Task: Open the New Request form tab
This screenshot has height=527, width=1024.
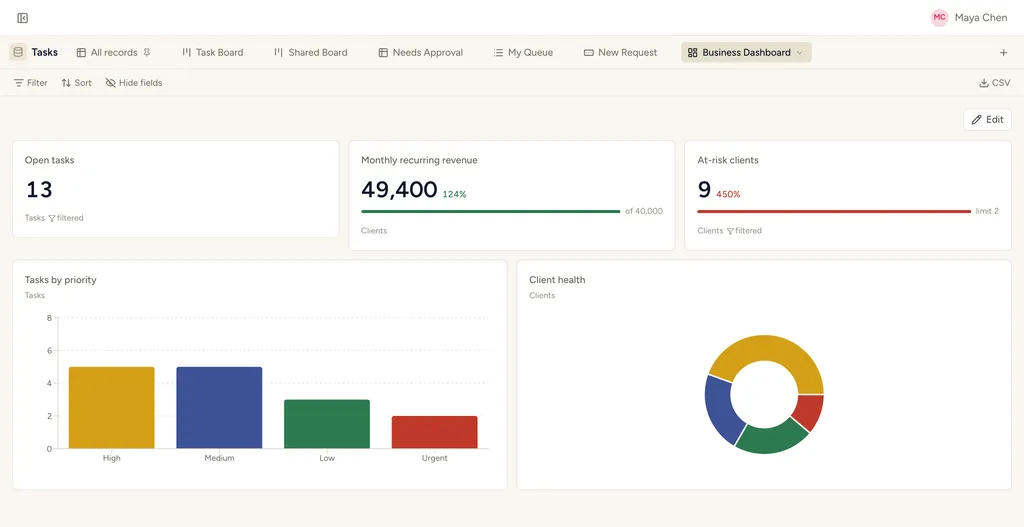Action: 620,52
